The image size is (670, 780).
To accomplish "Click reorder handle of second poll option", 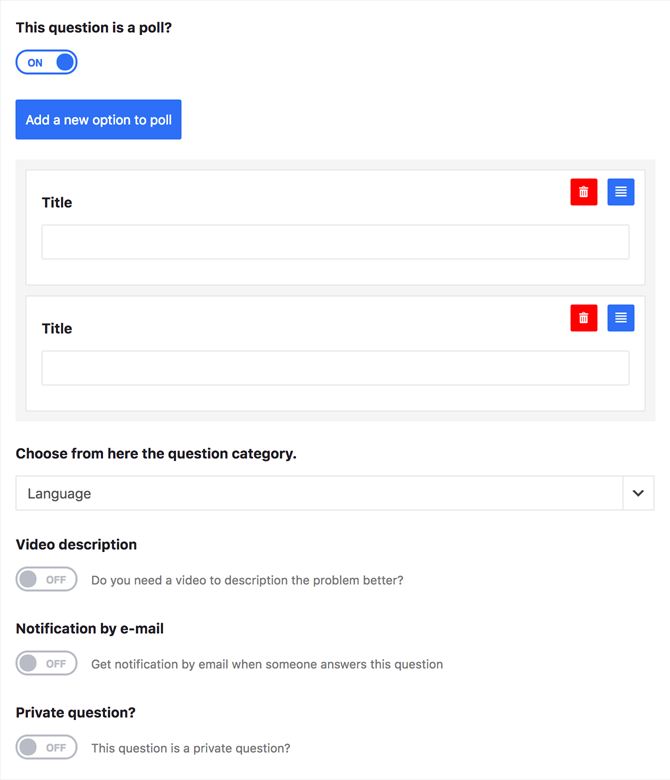I will point(621,317).
